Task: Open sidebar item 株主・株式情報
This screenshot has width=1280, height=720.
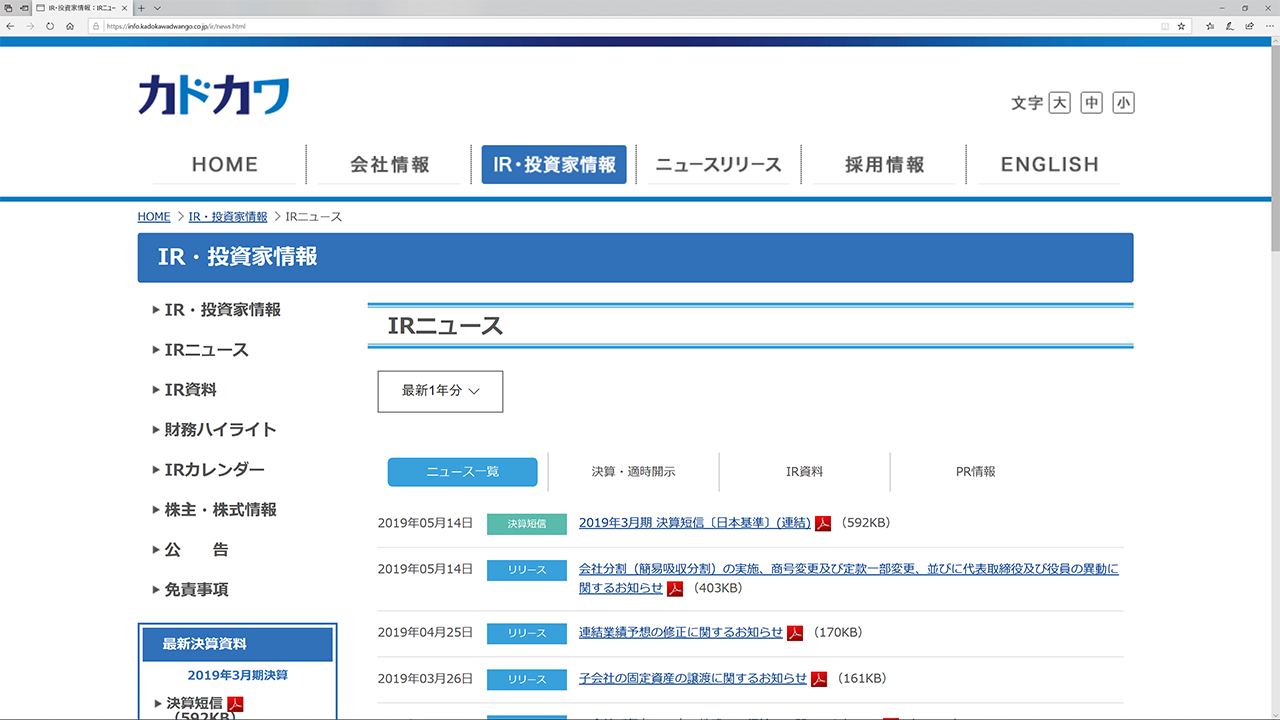Action: coord(220,510)
